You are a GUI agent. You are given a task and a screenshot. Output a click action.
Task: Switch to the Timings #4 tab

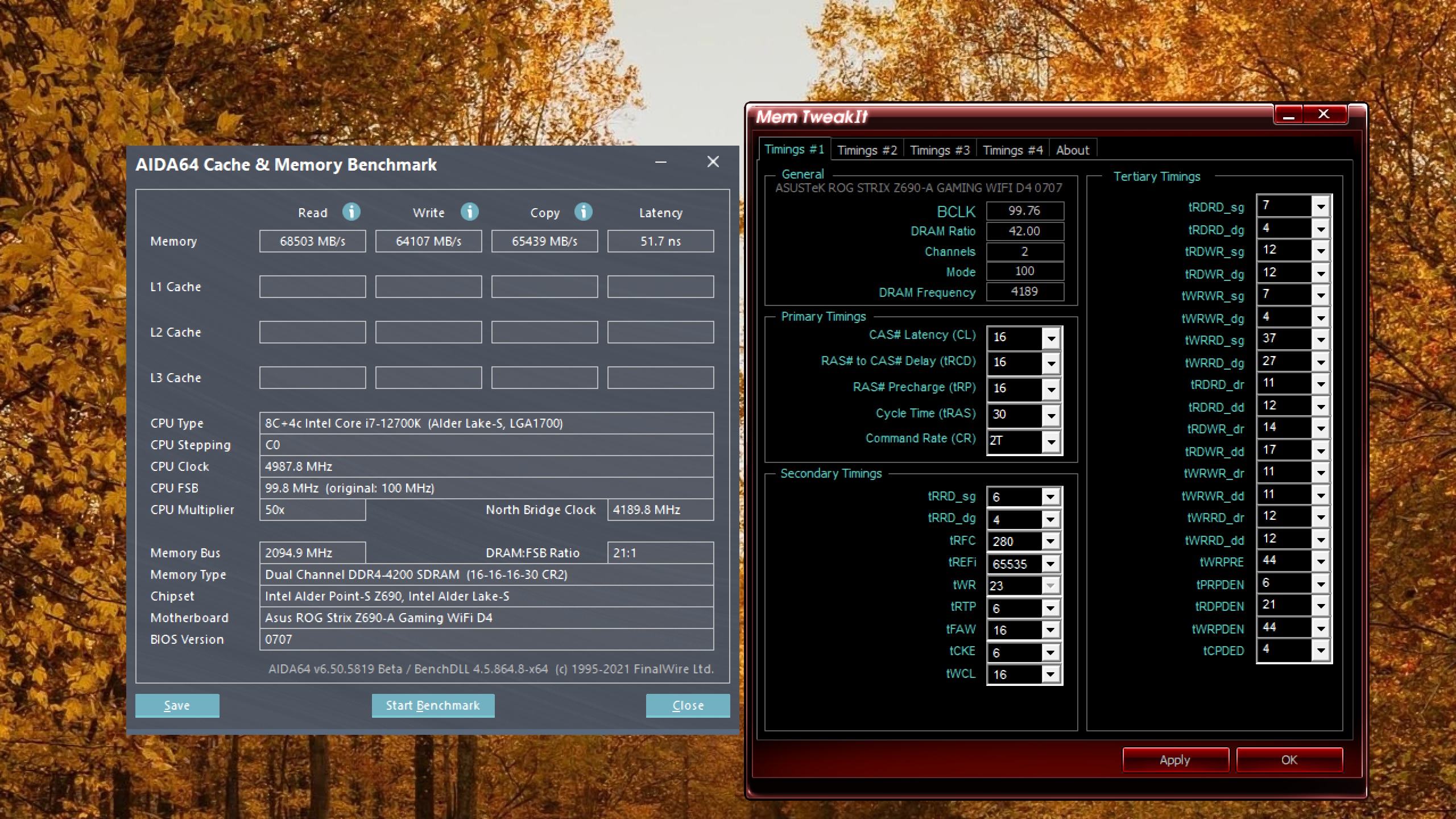coord(1012,150)
